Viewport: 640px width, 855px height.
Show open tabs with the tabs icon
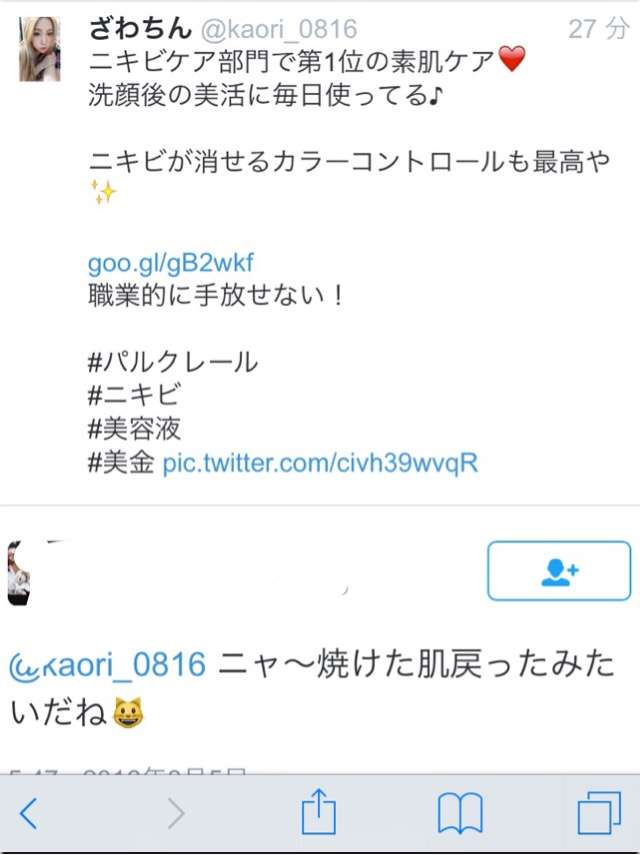[x=599, y=812]
